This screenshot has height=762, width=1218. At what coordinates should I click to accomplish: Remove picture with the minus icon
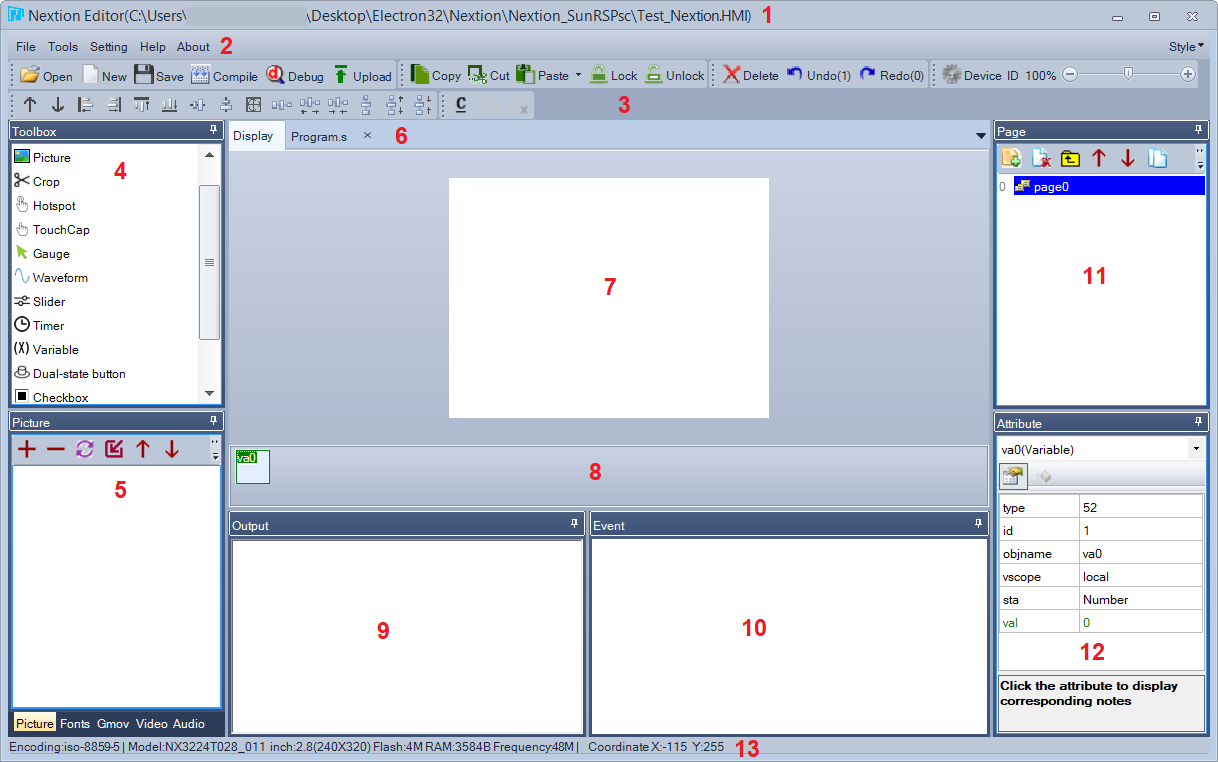coord(56,450)
